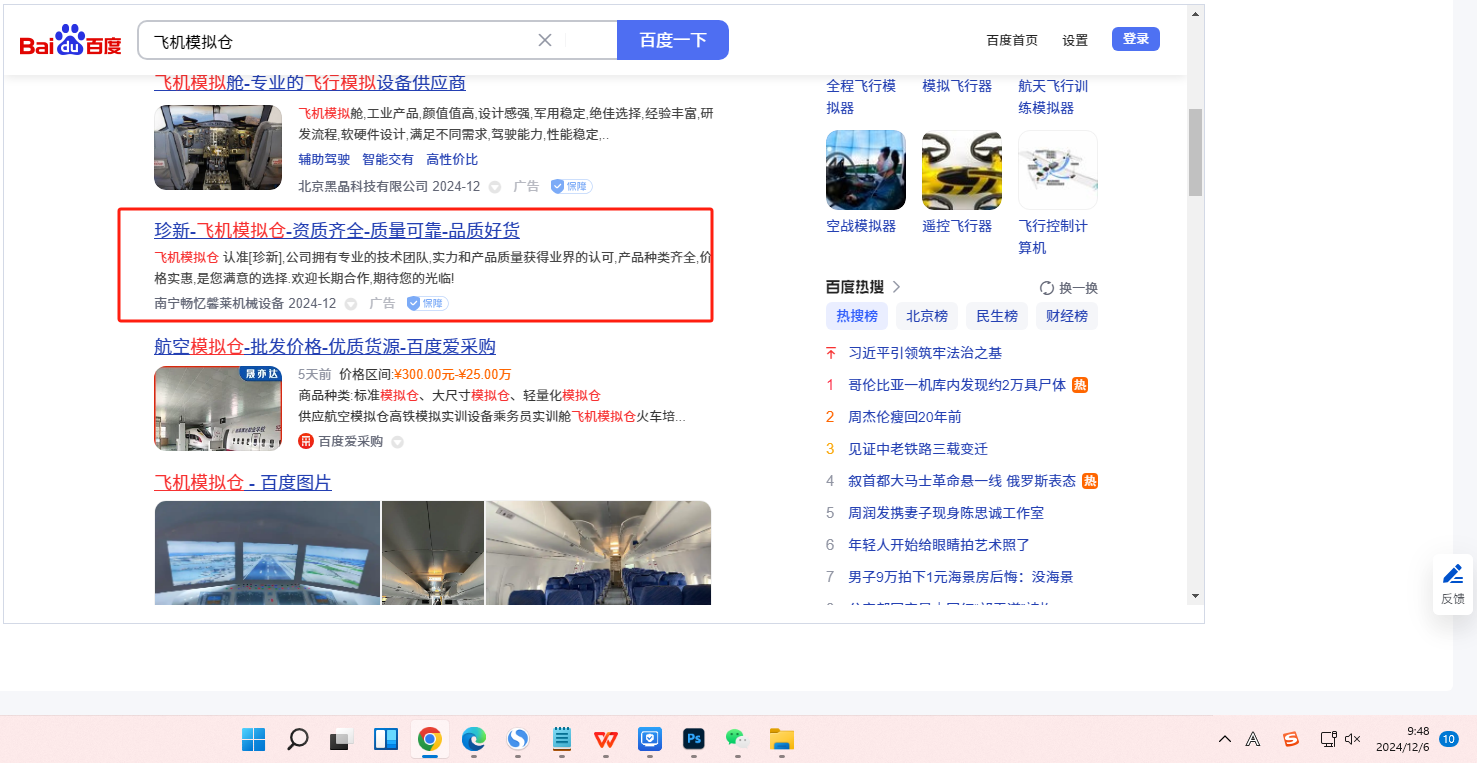
Task: Open Sogou Browser from the taskbar
Action: tap(518, 740)
